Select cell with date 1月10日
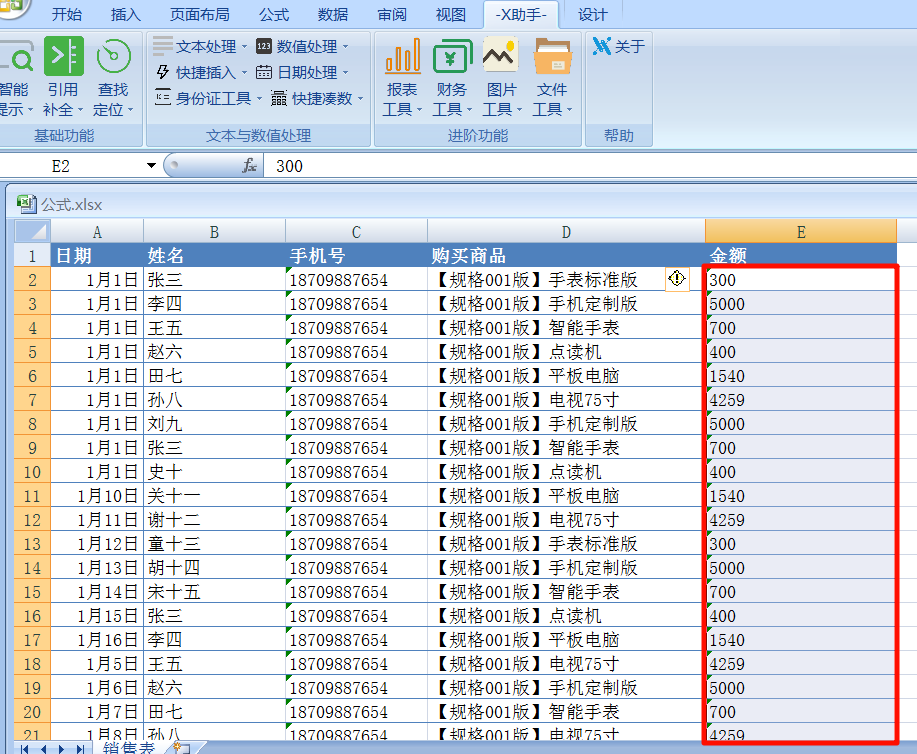917x754 pixels. pos(97,496)
